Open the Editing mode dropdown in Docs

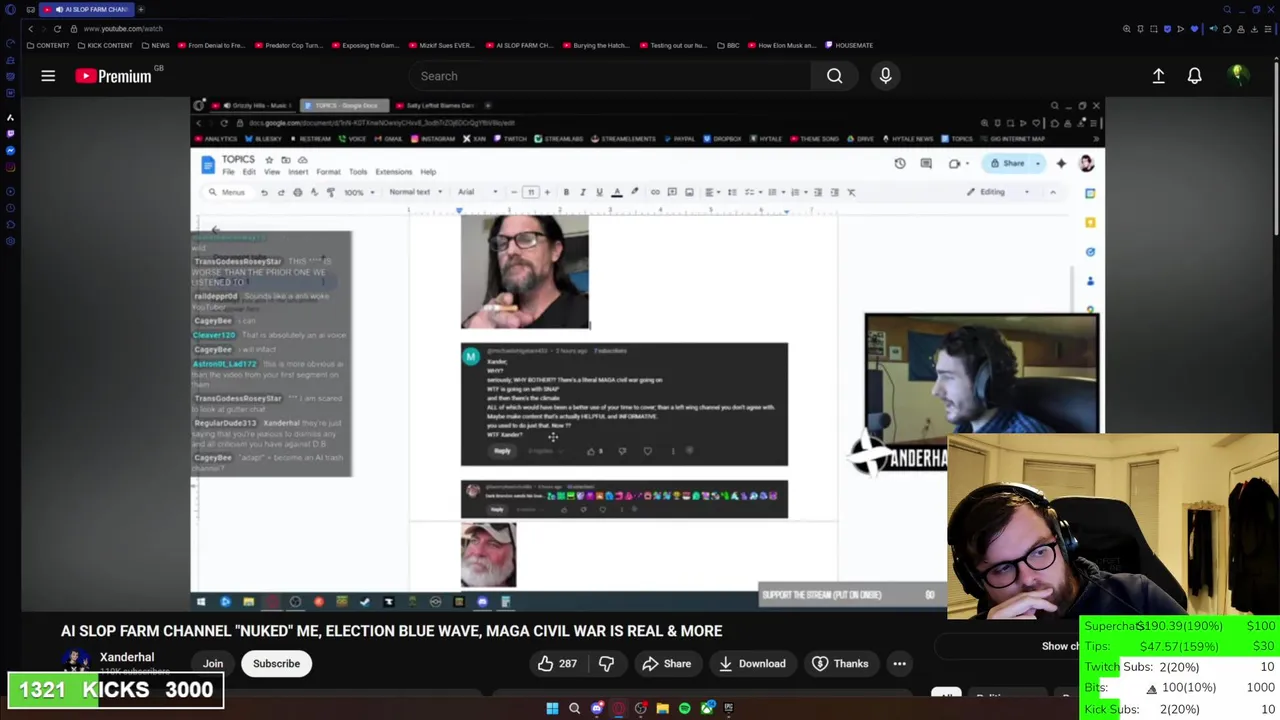pyautogui.click(x=997, y=192)
